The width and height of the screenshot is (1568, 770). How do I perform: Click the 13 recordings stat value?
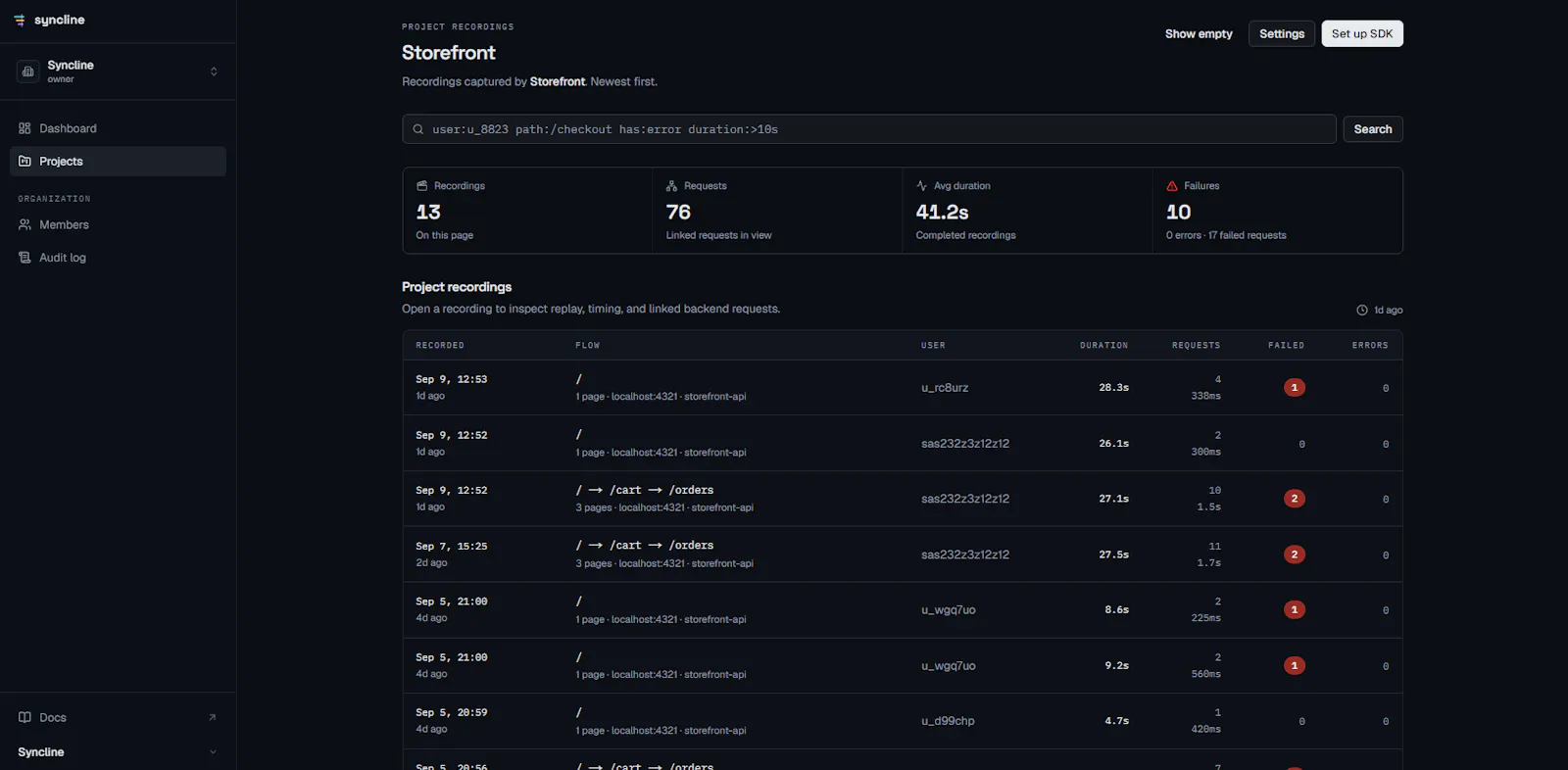point(428,213)
